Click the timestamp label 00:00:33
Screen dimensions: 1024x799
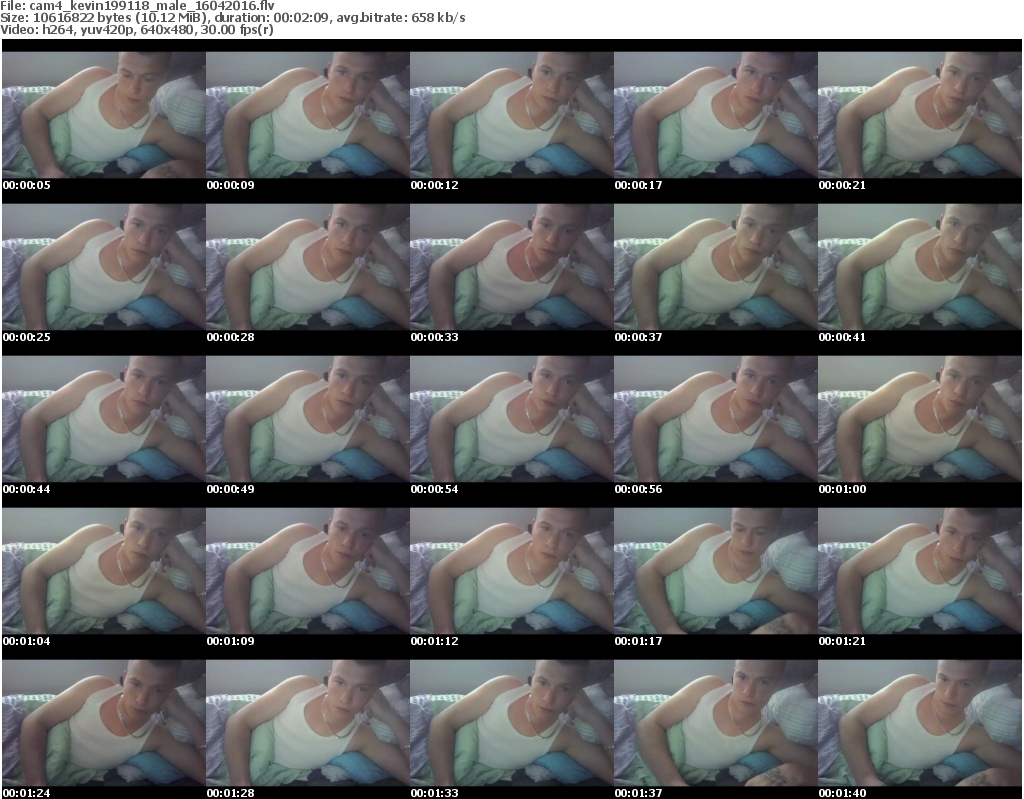pyautogui.click(x=434, y=338)
